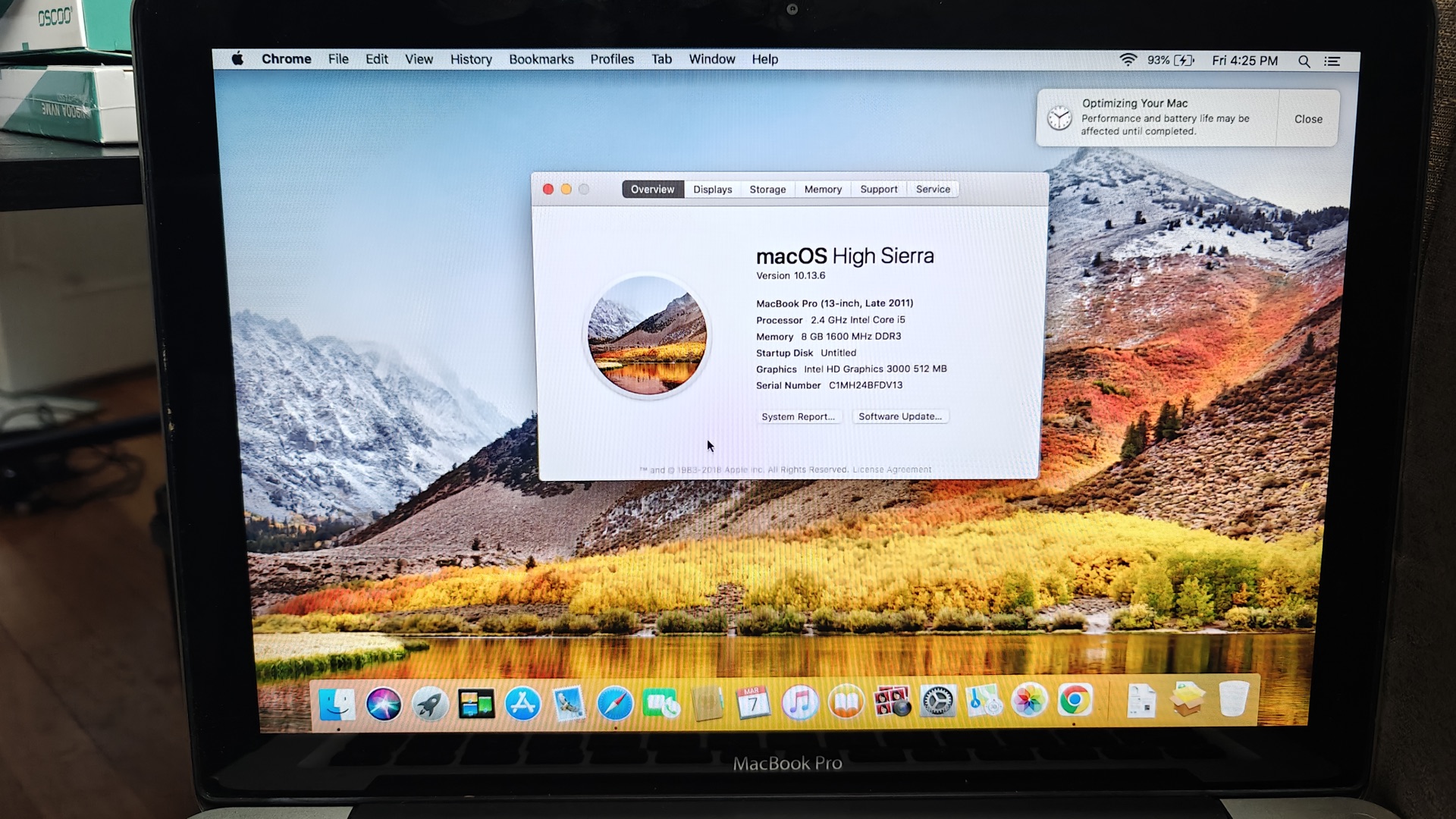Open Wi-Fi status menu
The height and width of the screenshot is (819, 1456).
pos(1128,60)
